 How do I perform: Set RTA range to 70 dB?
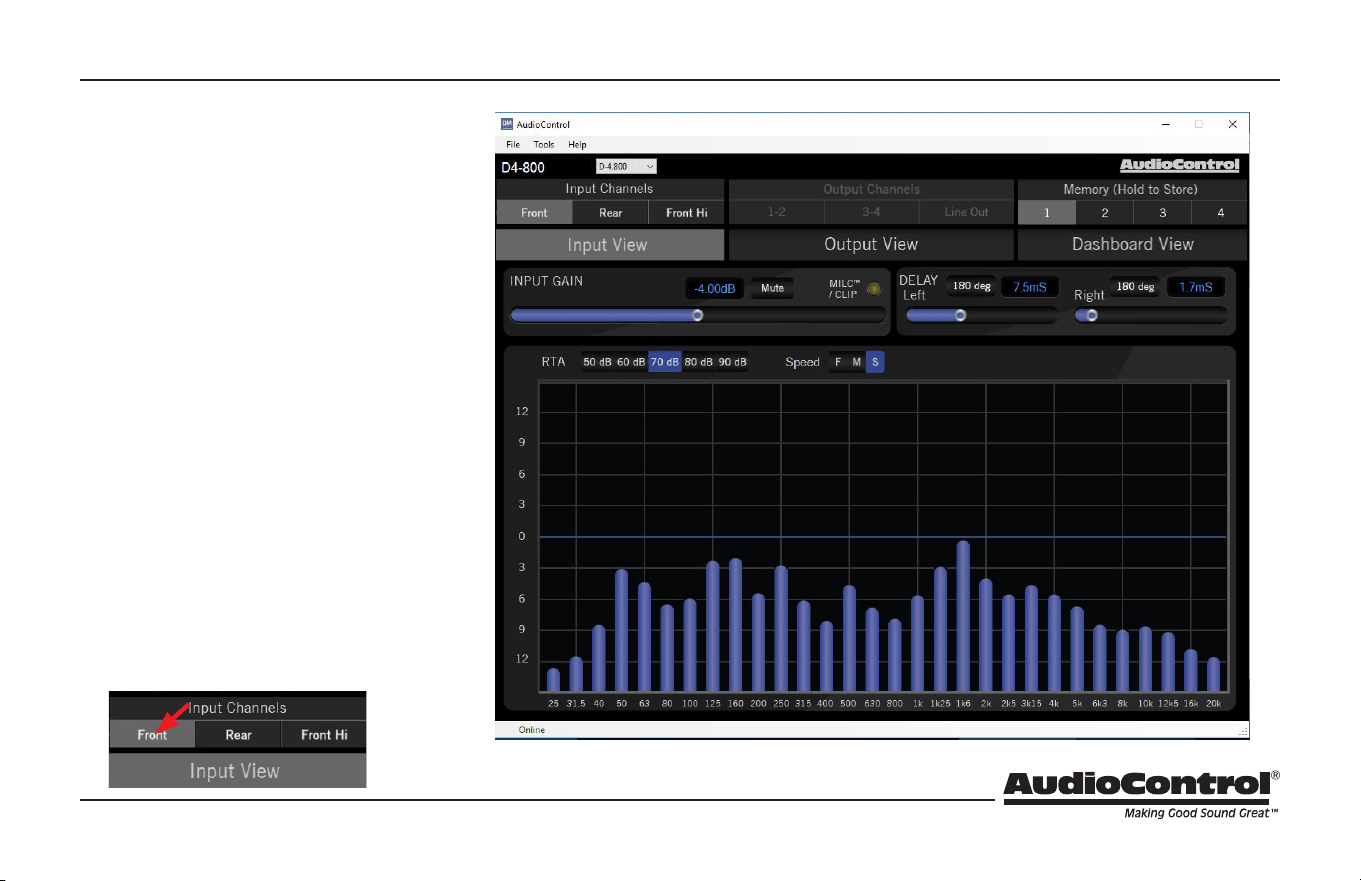pyautogui.click(x=665, y=362)
